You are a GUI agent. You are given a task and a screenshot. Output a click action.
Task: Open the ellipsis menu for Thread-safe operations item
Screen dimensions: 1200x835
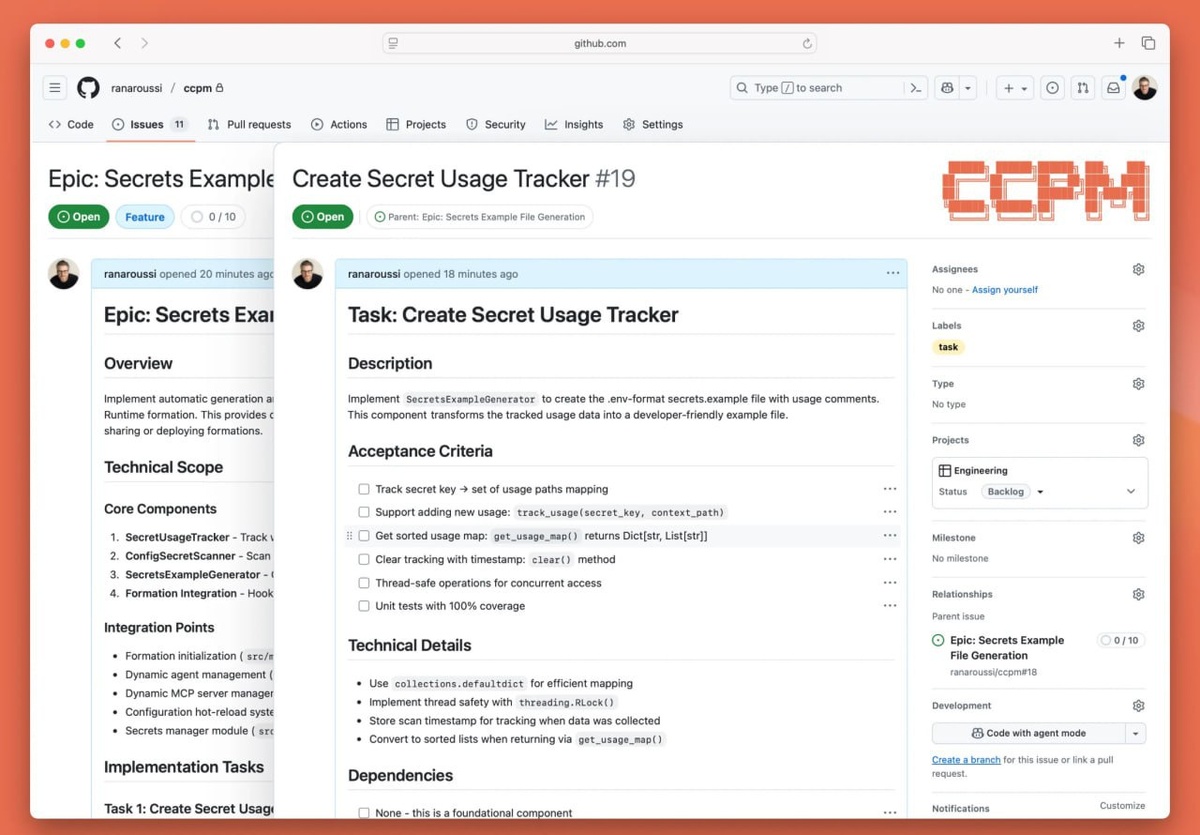(x=890, y=582)
